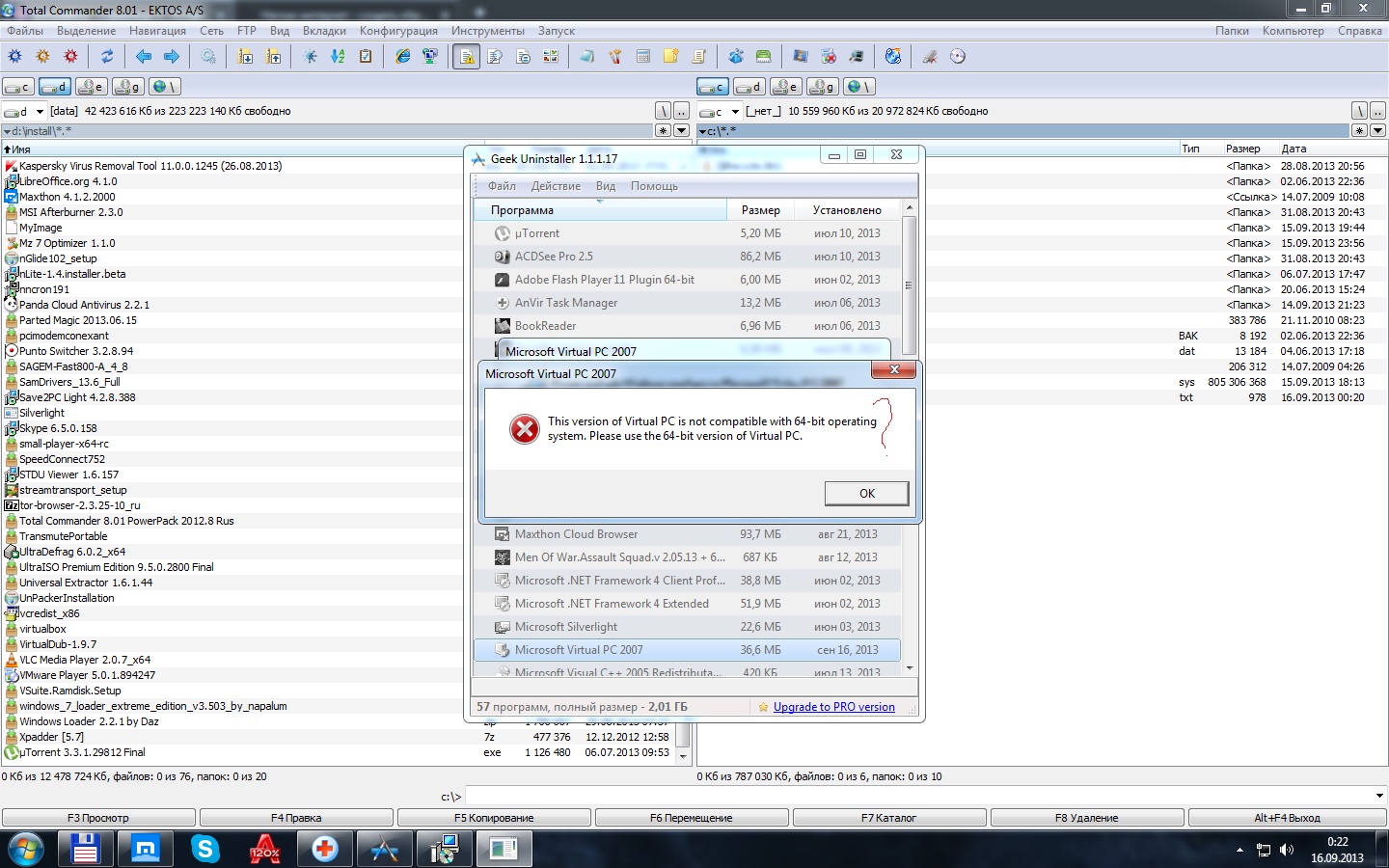Screen dimensions: 1389x868
Task: Open Skype from the taskbar
Action: coord(204,849)
